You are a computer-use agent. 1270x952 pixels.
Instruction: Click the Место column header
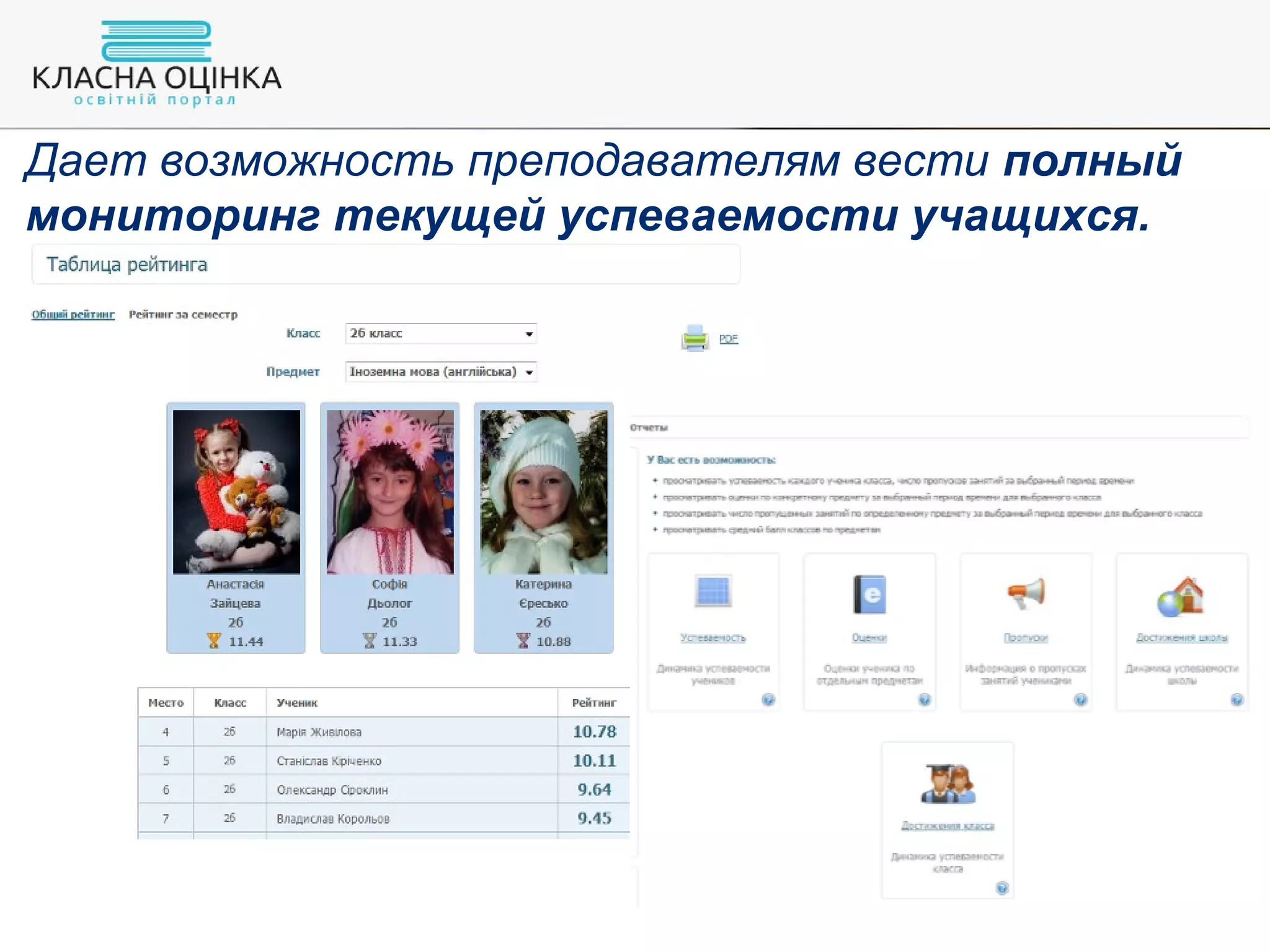coord(166,703)
